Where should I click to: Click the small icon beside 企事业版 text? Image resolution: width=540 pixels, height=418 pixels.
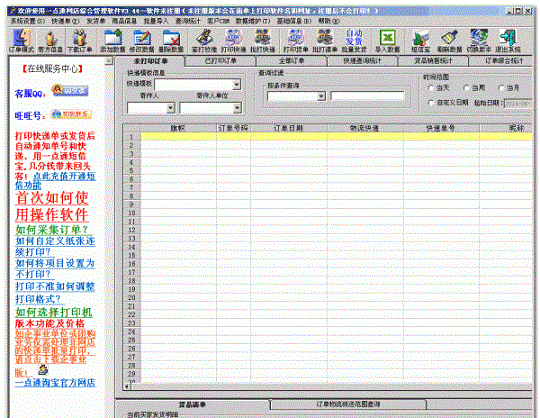coord(43,370)
